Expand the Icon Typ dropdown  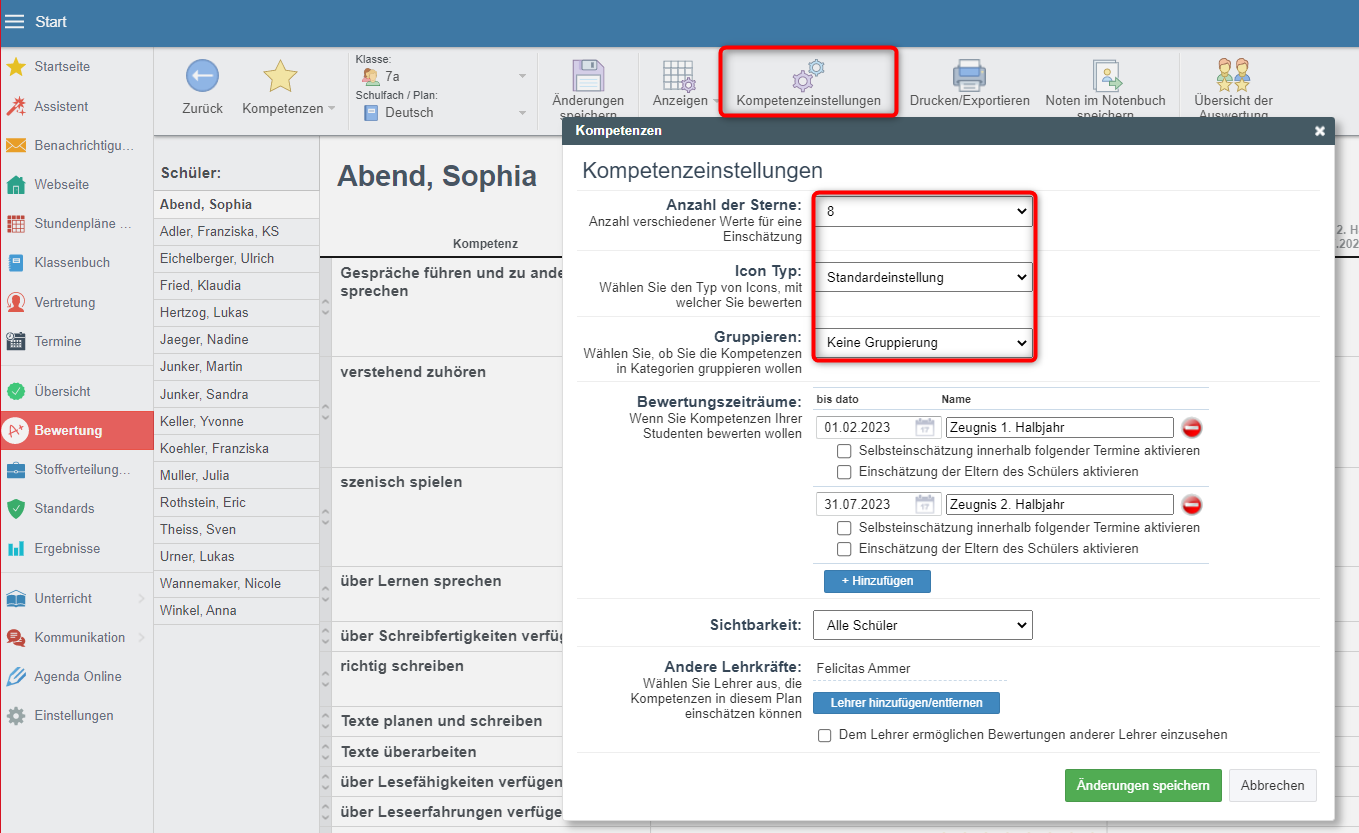click(x=922, y=277)
